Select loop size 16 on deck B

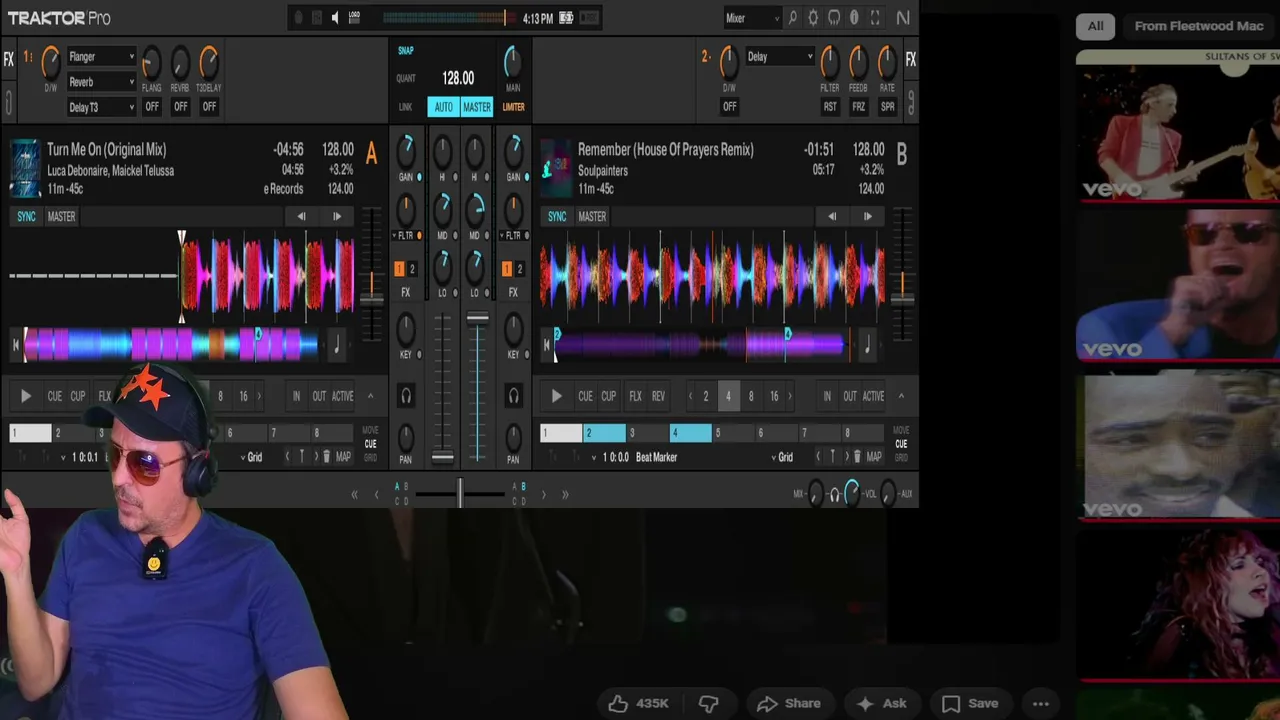pos(774,396)
